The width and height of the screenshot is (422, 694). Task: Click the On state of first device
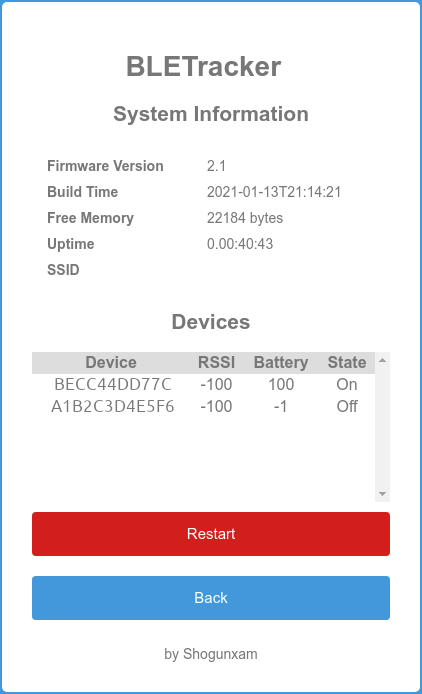pos(347,385)
